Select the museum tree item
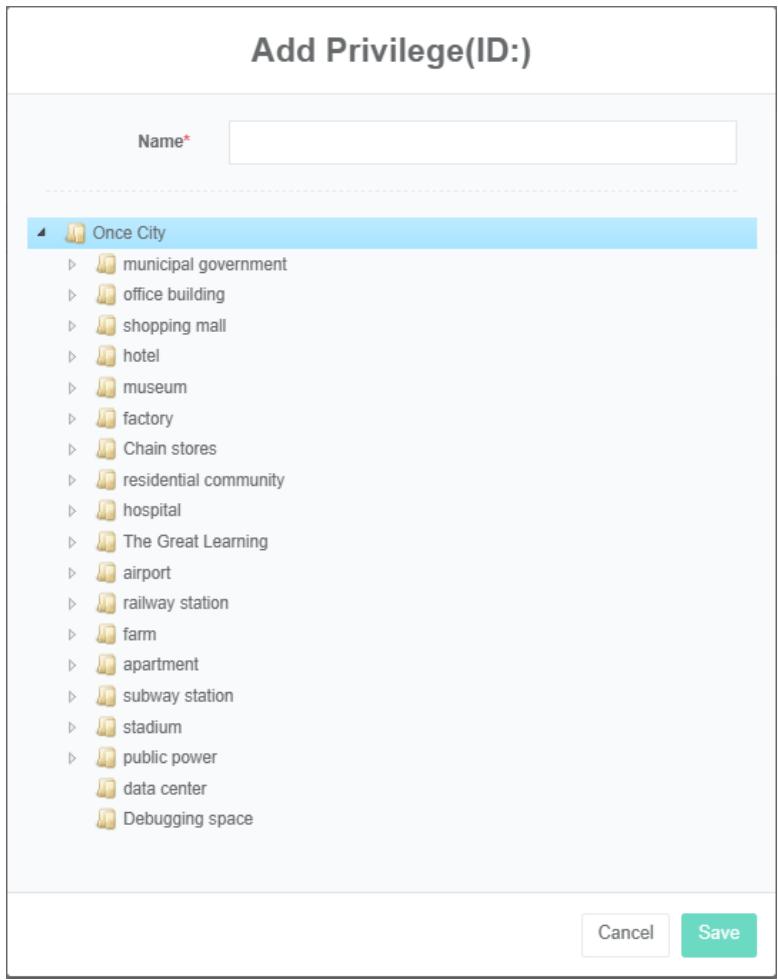This screenshot has height=980, width=778. click(154, 388)
